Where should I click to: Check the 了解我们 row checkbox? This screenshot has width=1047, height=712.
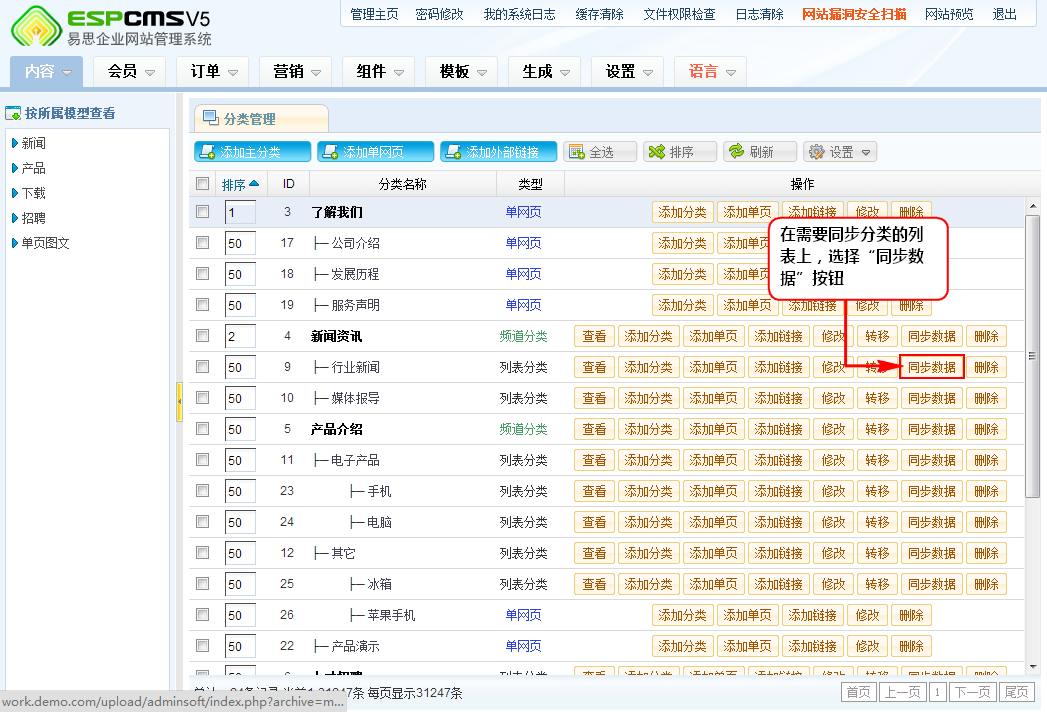(202, 212)
